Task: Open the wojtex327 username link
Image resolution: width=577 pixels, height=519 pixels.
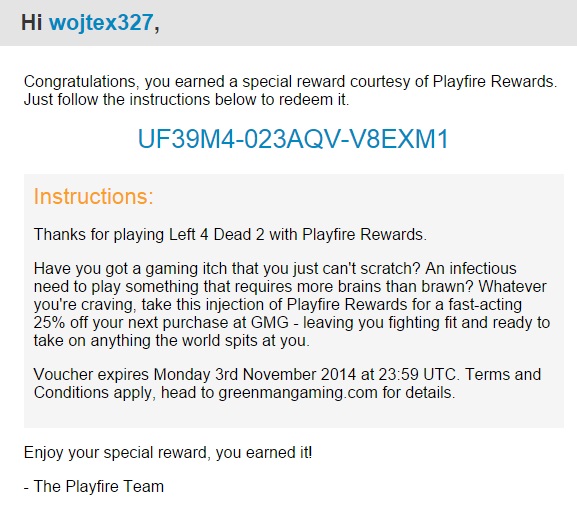Action: [101, 22]
